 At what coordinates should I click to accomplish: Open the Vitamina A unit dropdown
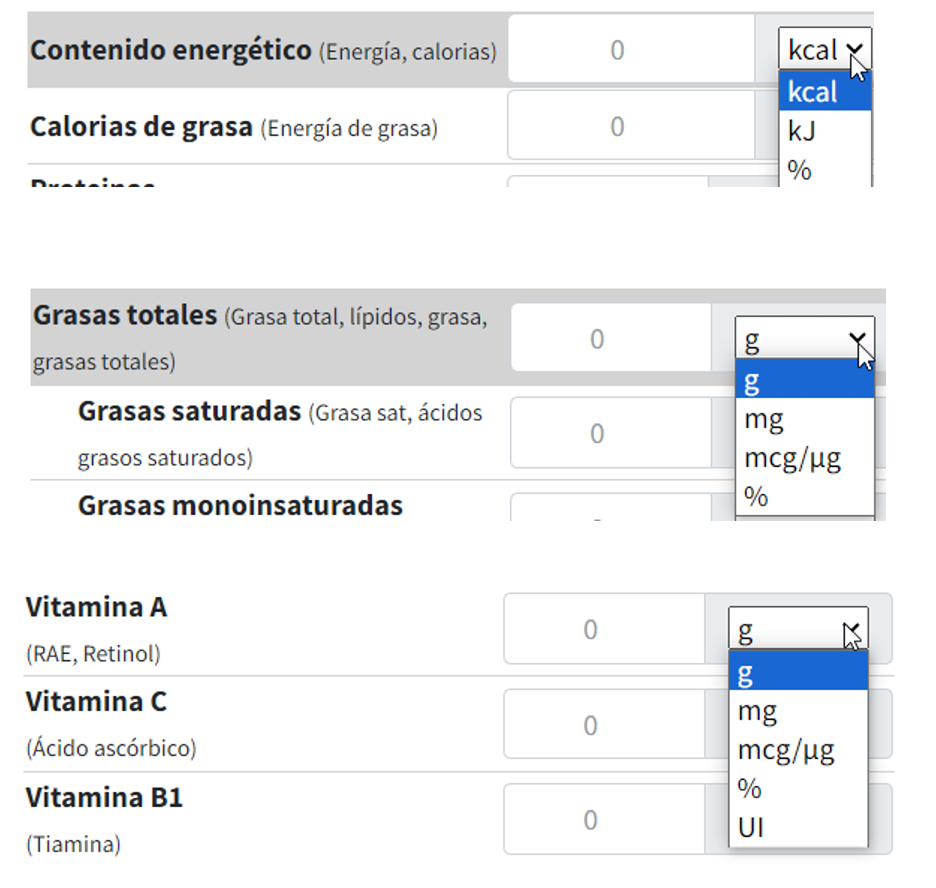point(797,630)
